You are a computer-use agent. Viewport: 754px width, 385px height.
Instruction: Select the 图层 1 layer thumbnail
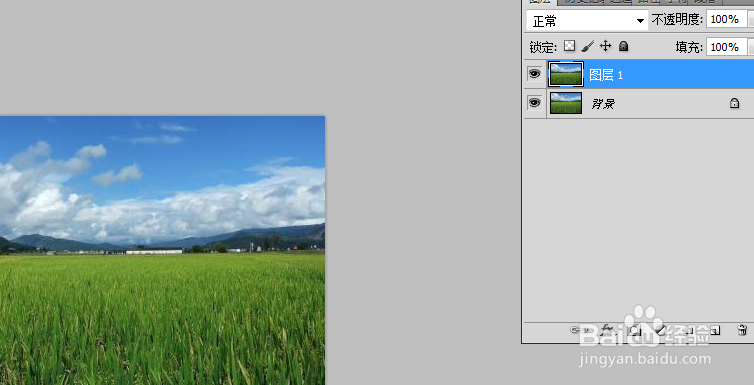[566, 74]
